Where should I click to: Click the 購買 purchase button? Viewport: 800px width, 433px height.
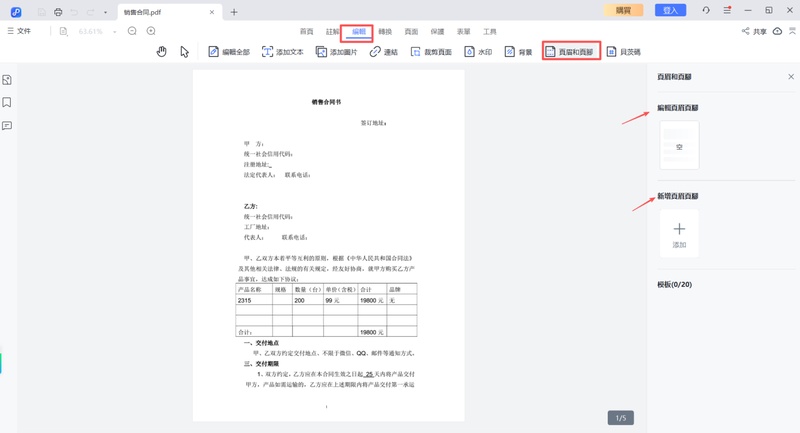point(623,10)
